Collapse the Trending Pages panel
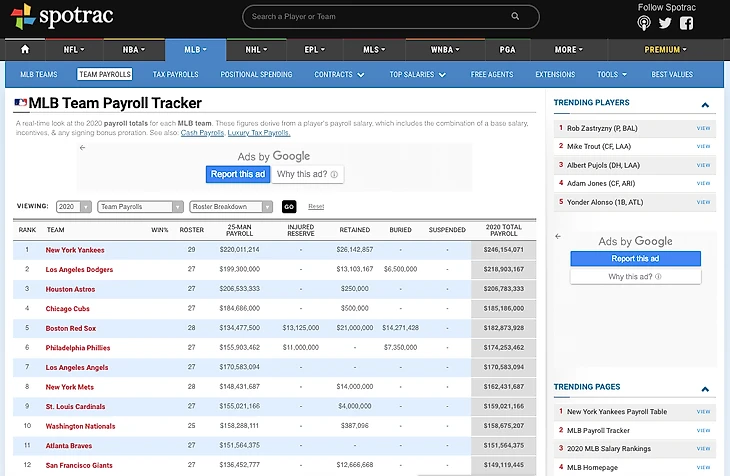The image size is (730, 476). (x=705, y=388)
